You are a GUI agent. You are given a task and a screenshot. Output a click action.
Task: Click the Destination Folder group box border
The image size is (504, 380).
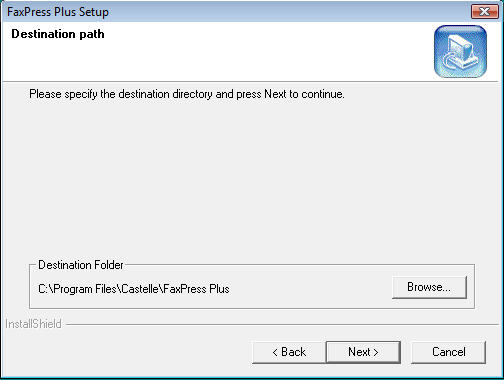[x=252, y=308]
